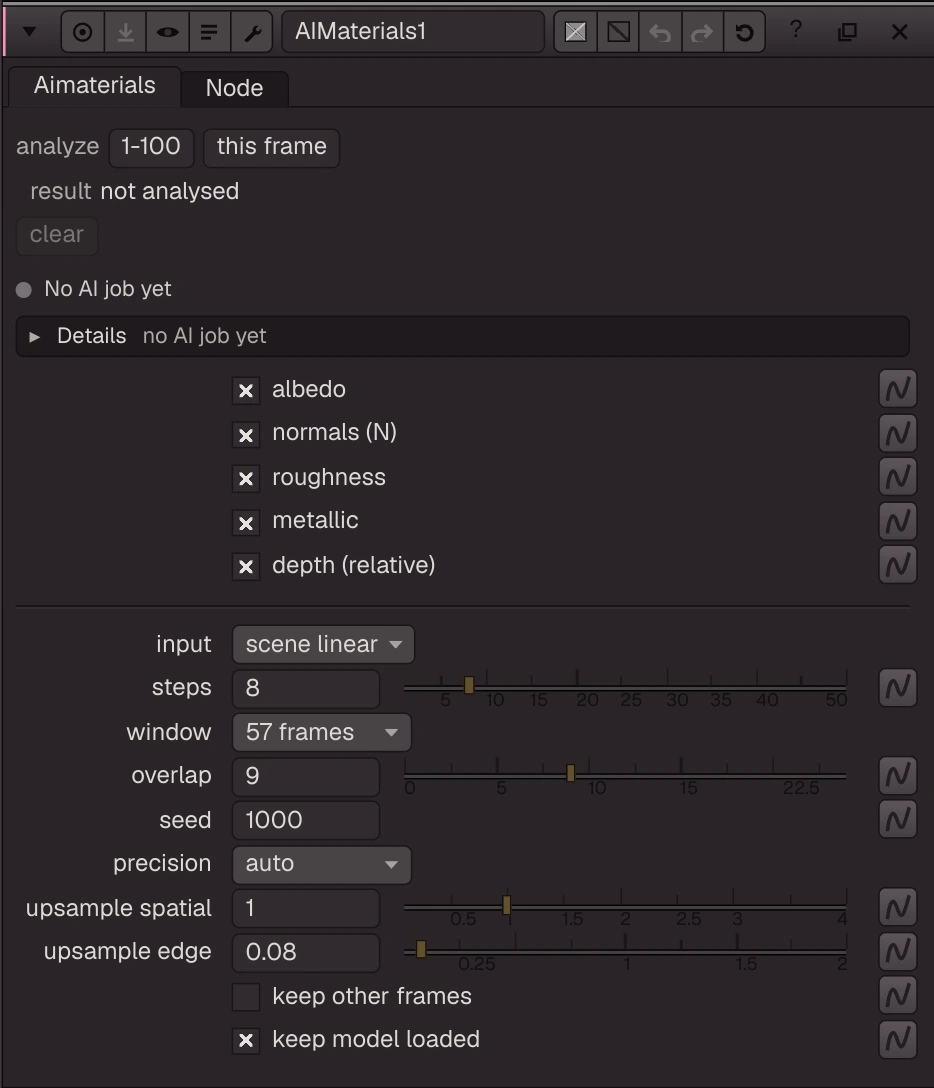The width and height of the screenshot is (934, 1088).
Task: Uncheck the normals (N) checkbox
Action: pos(246,435)
